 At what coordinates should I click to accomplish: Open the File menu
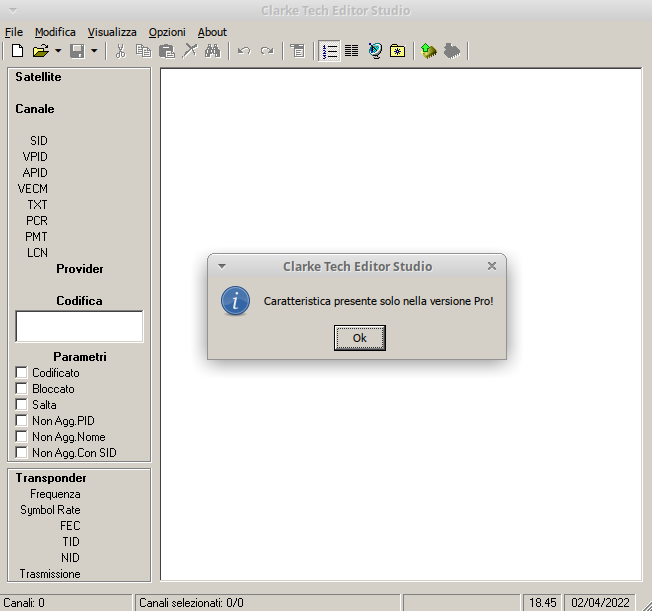[14, 32]
